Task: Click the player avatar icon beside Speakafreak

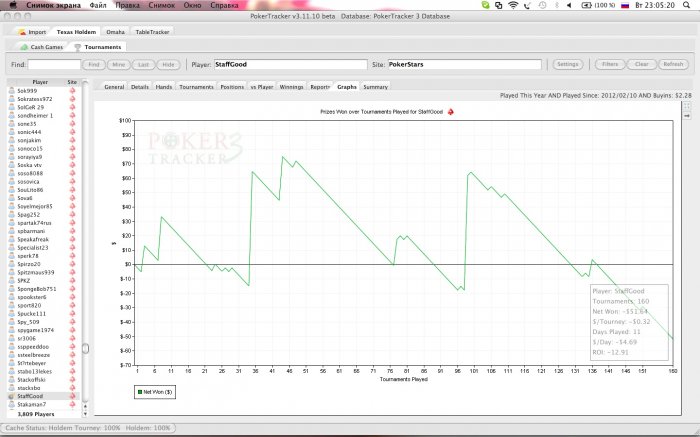Action: tap(12, 239)
